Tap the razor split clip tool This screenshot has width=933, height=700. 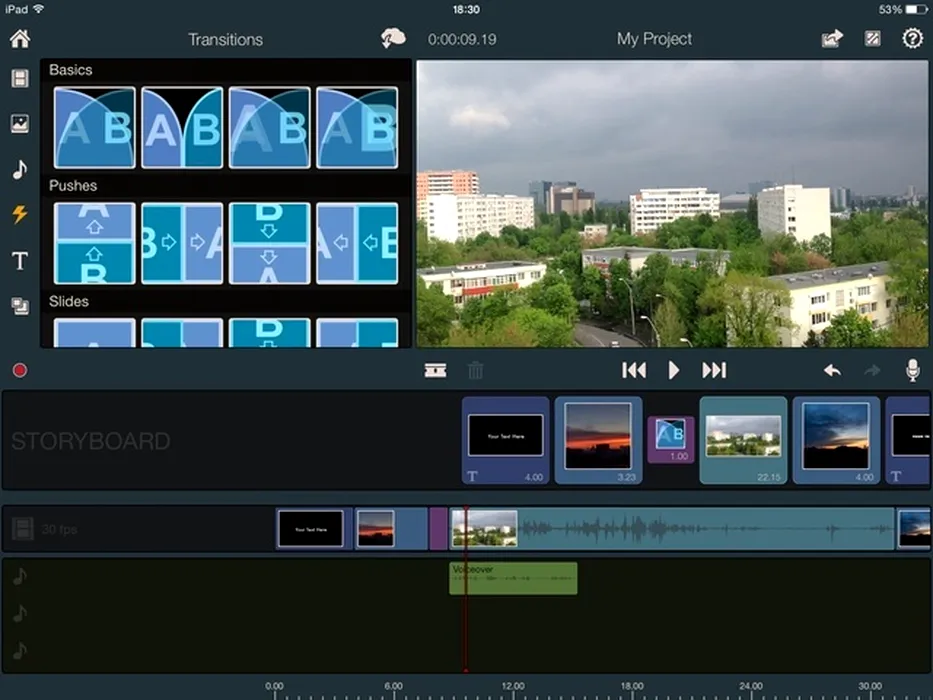click(x=436, y=370)
